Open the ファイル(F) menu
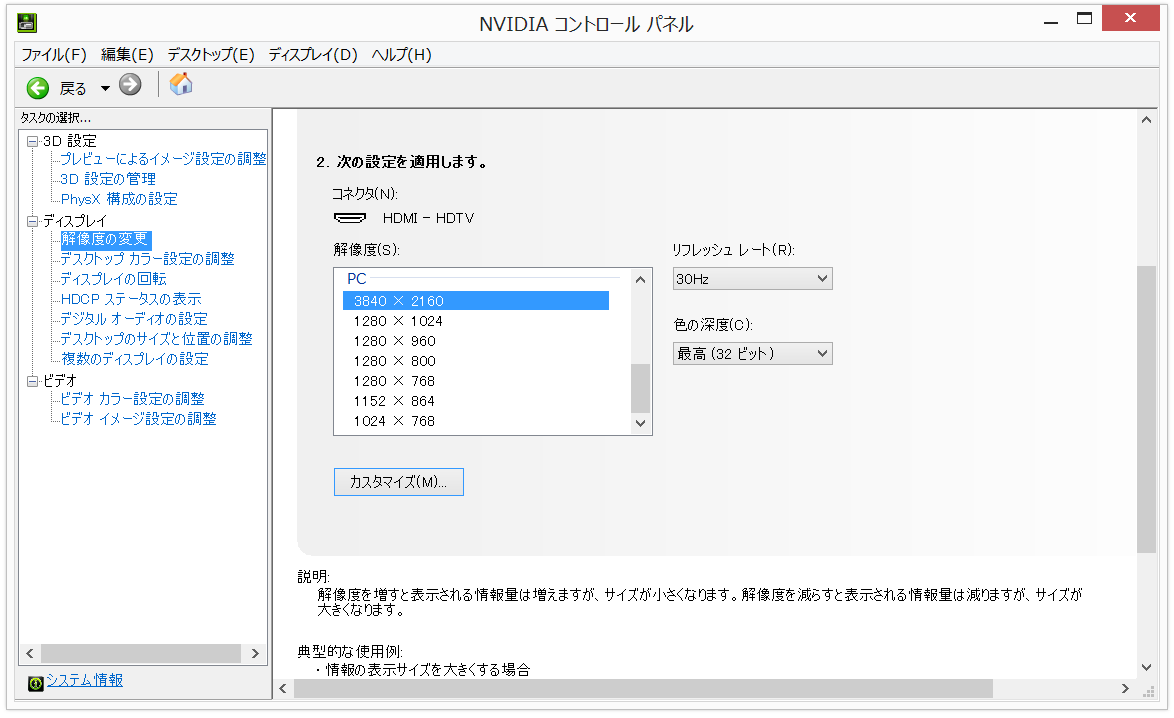The width and height of the screenshot is (1174, 718). coord(54,55)
